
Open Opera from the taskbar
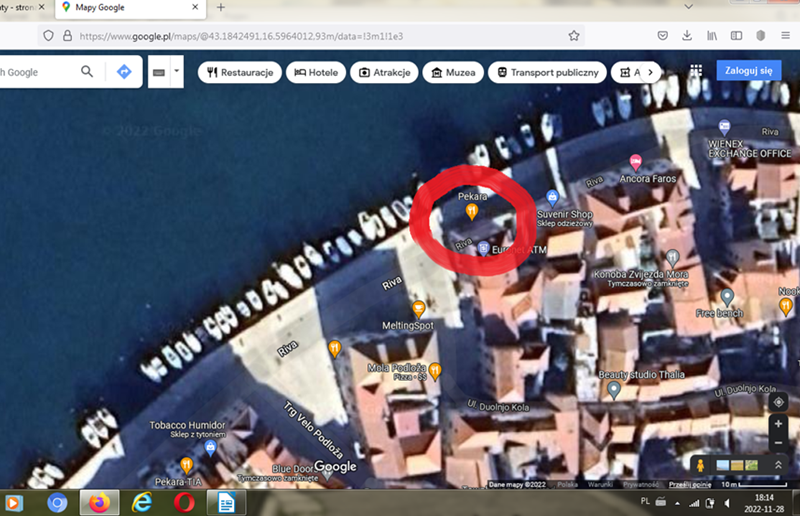(x=183, y=502)
